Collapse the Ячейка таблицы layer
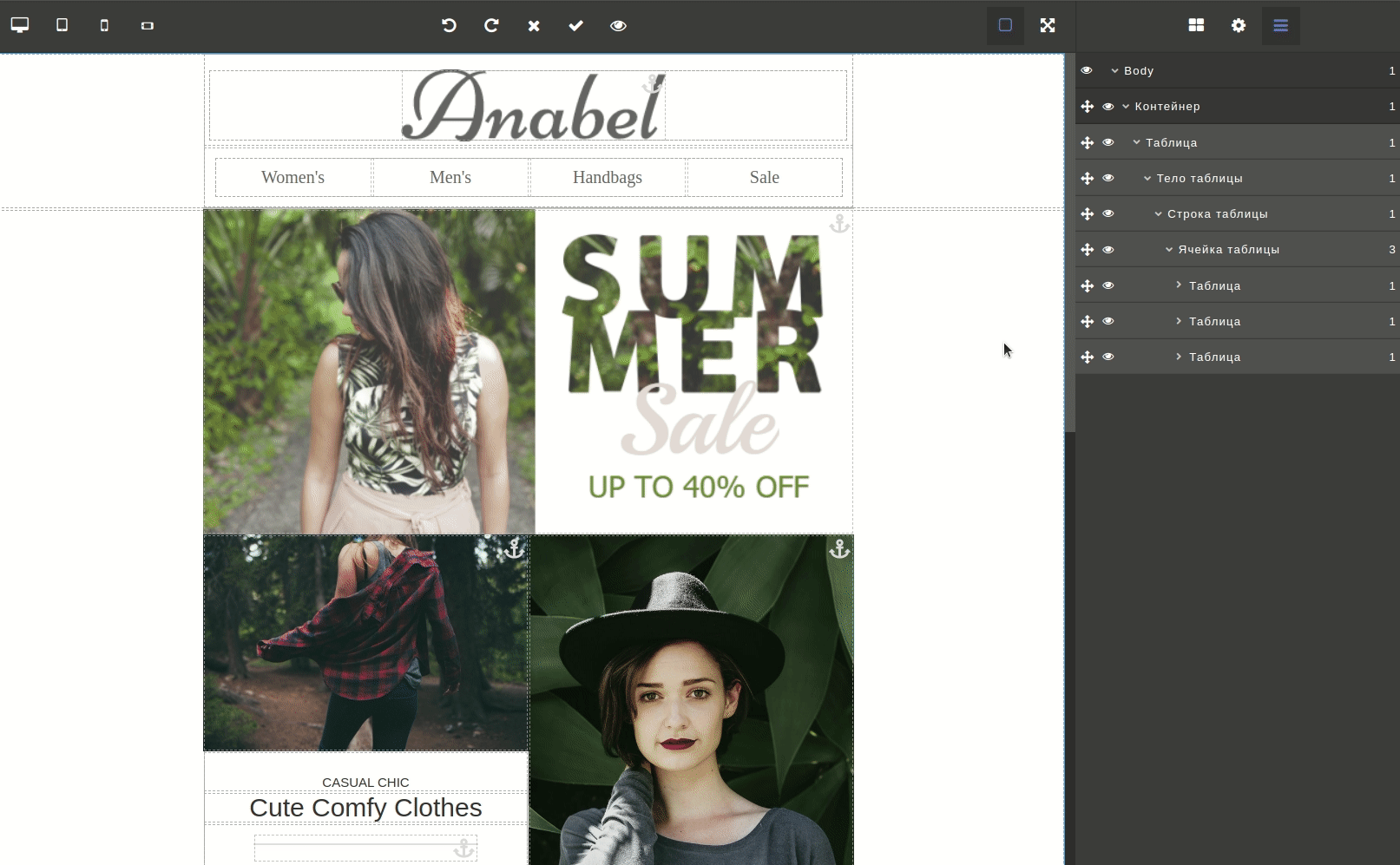The height and width of the screenshot is (865, 1400). coord(1169,249)
